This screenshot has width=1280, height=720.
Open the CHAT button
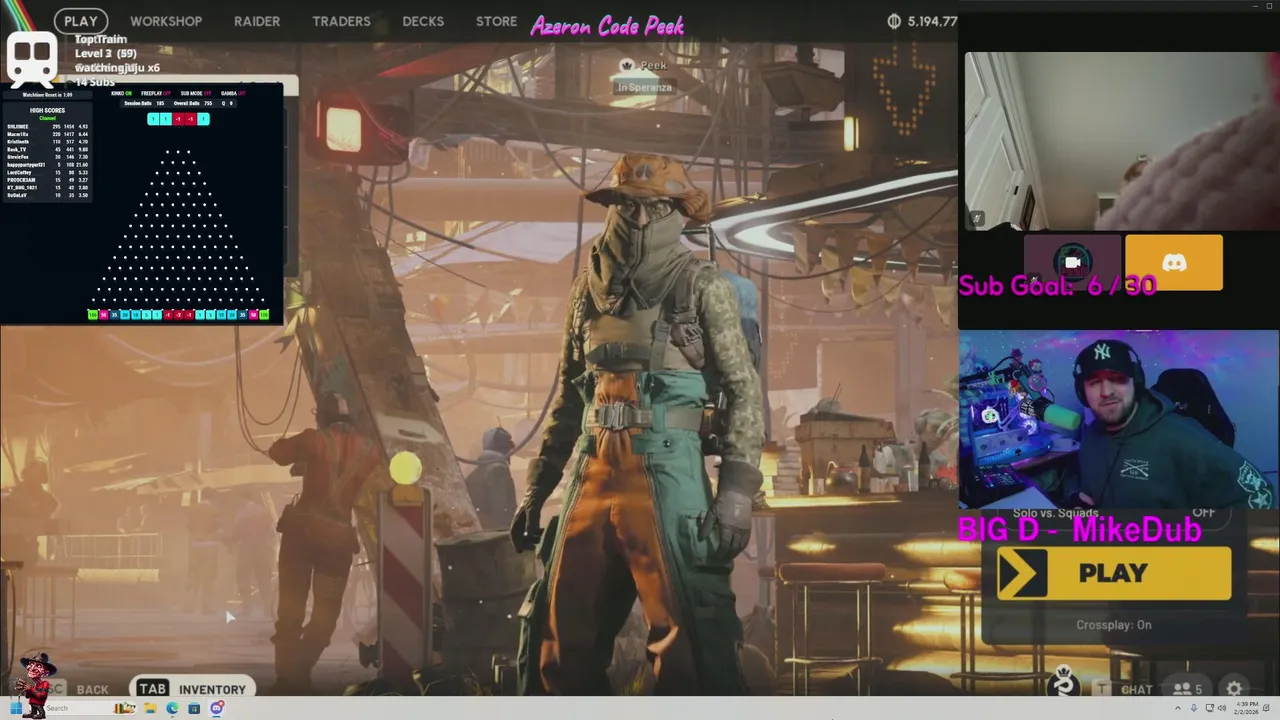(1137, 689)
